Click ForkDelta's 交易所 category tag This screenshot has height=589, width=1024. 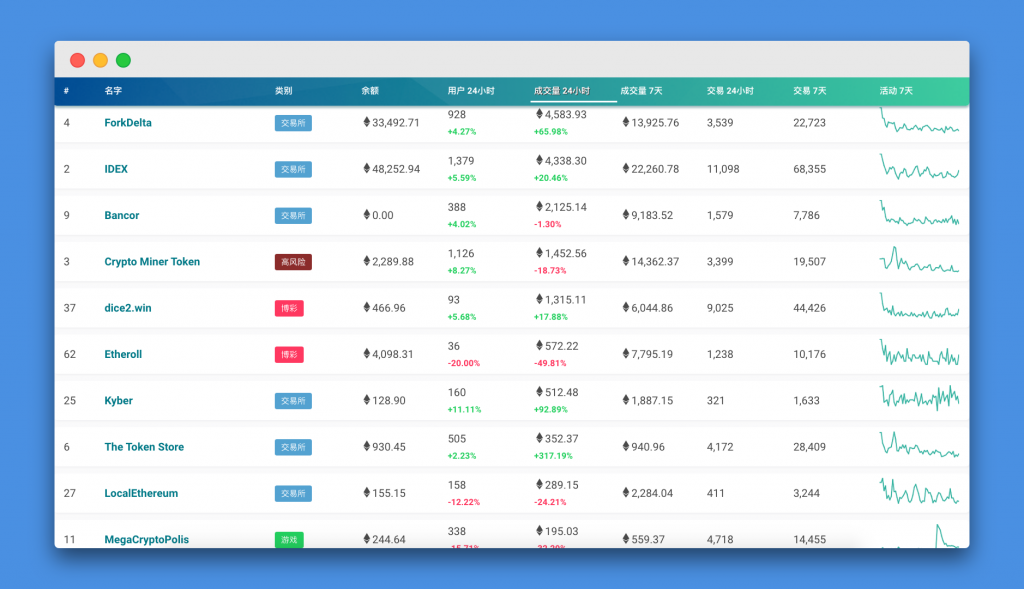click(x=293, y=123)
